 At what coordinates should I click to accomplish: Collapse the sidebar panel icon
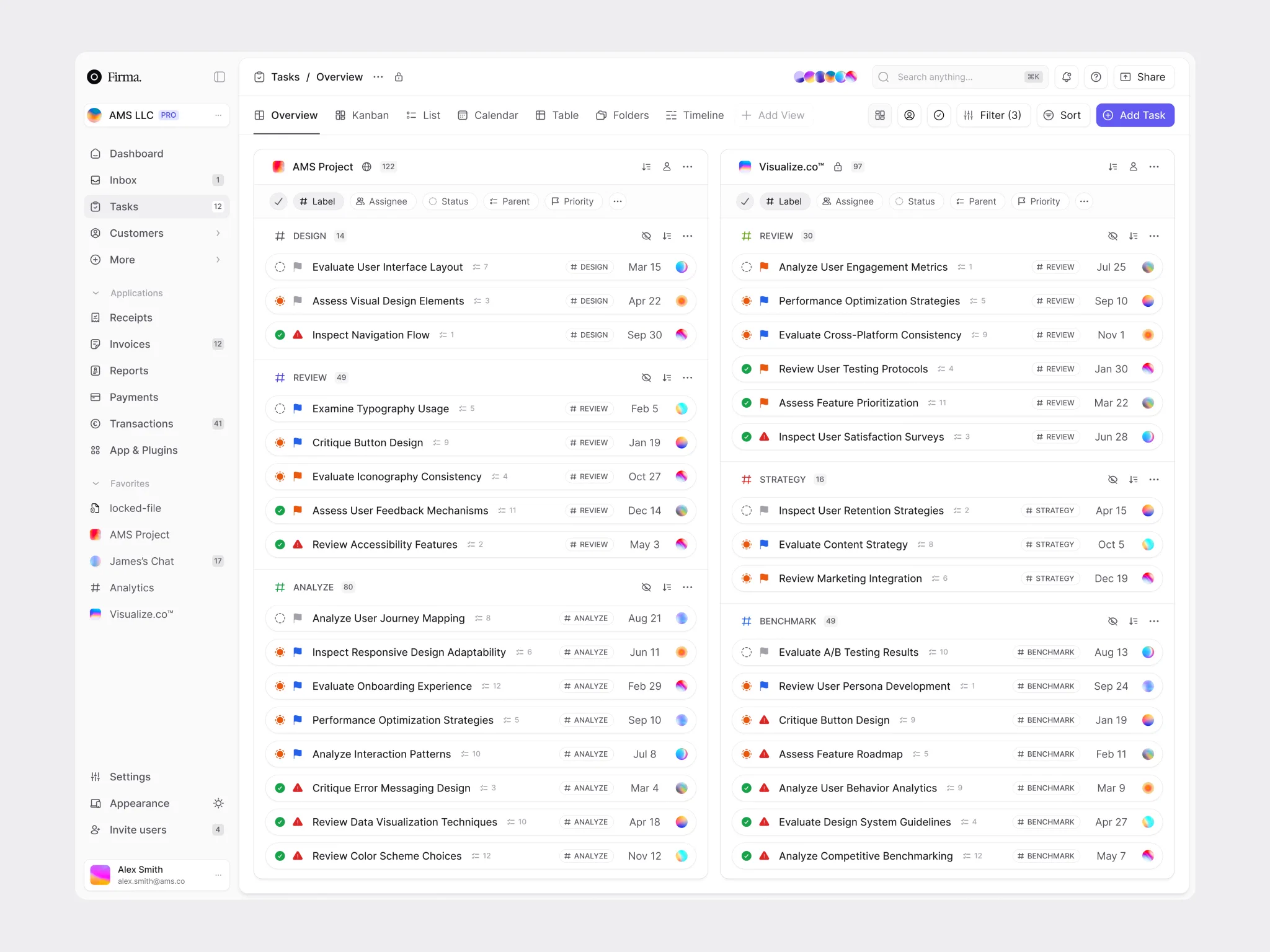[x=220, y=77]
